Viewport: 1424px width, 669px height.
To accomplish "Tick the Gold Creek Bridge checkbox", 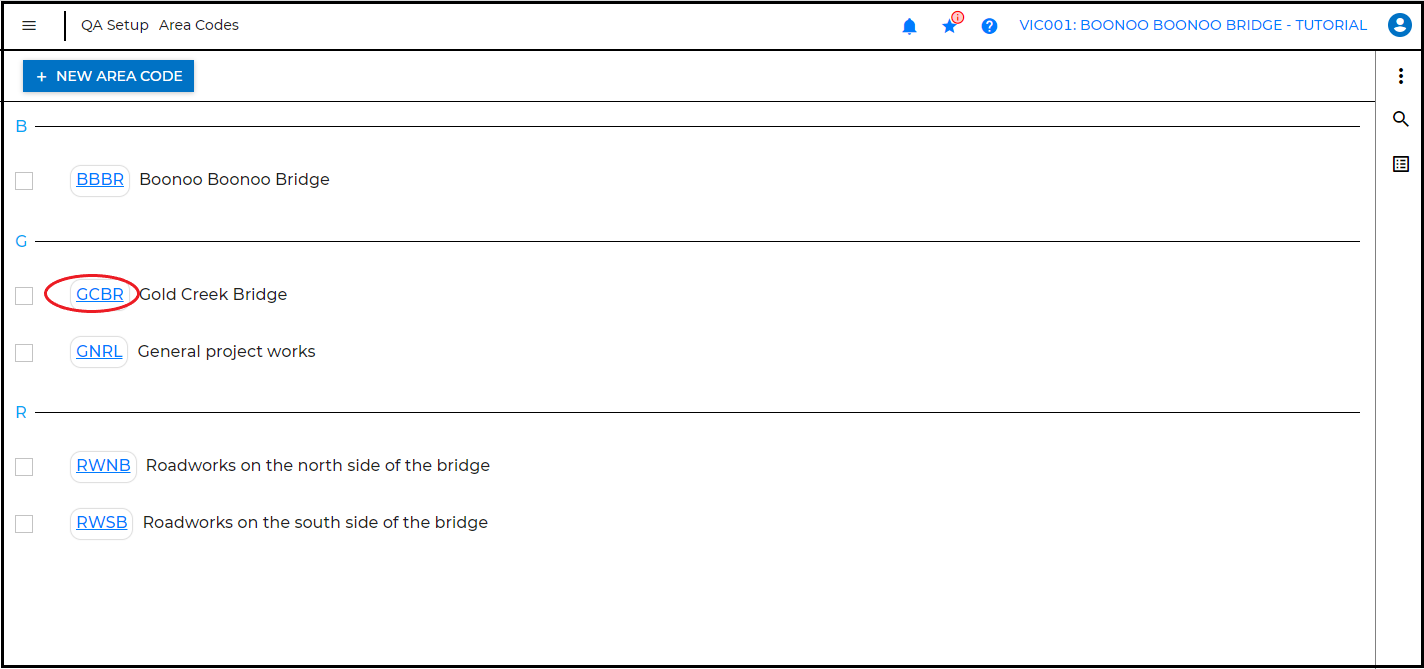I will [x=24, y=296].
